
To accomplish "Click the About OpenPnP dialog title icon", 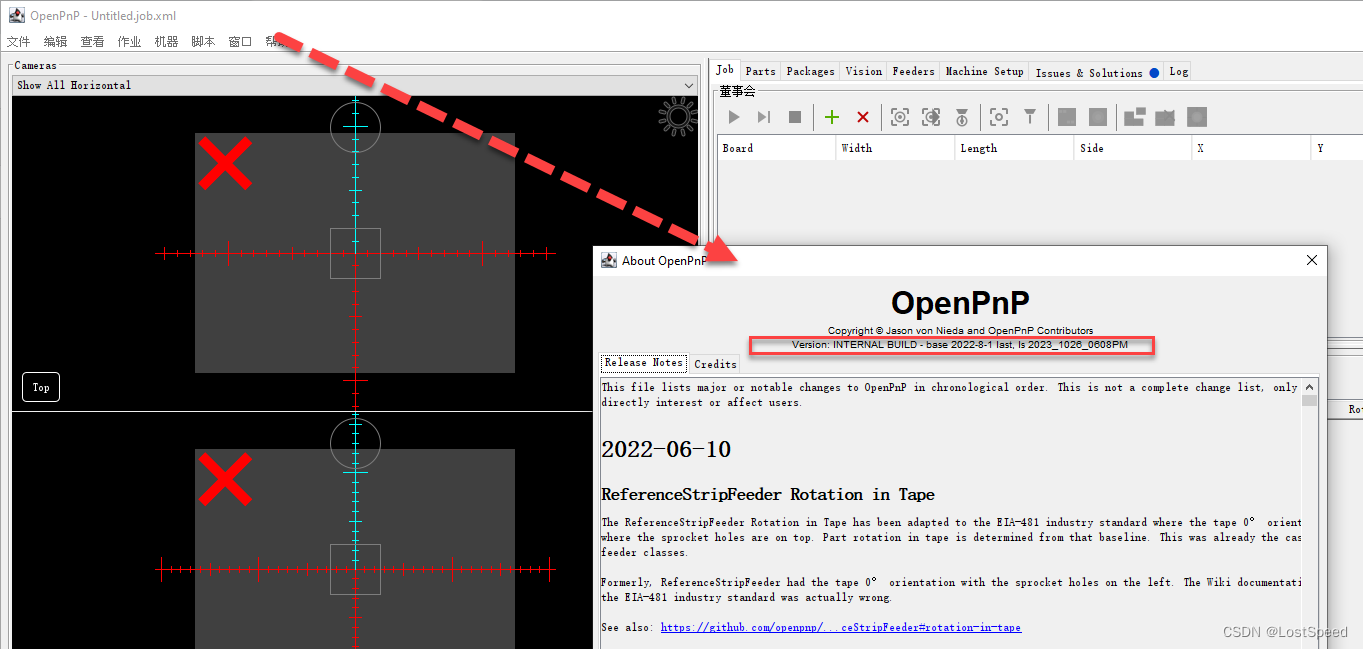I will [609, 260].
